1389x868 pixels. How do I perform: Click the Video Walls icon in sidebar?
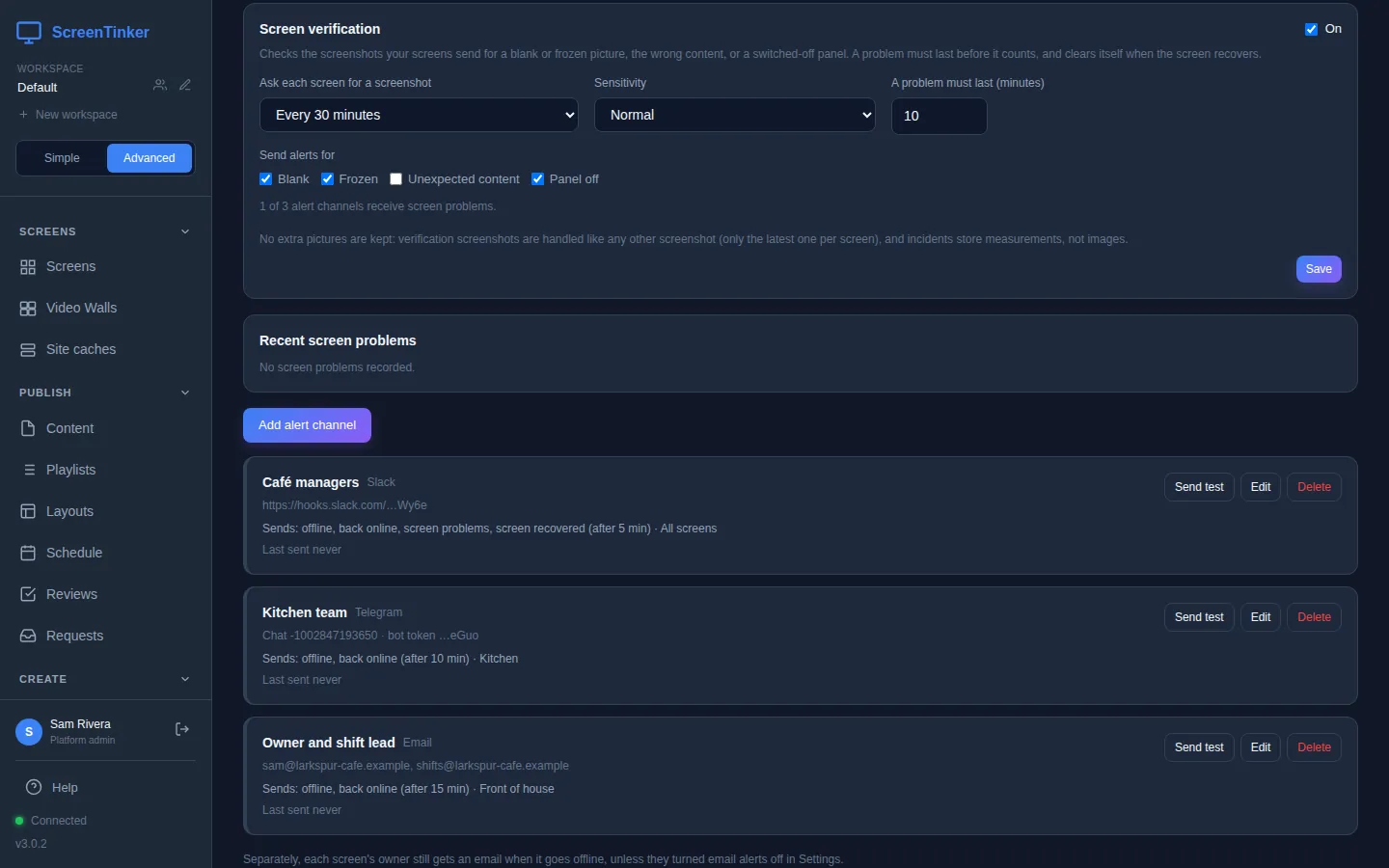[x=28, y=309]
